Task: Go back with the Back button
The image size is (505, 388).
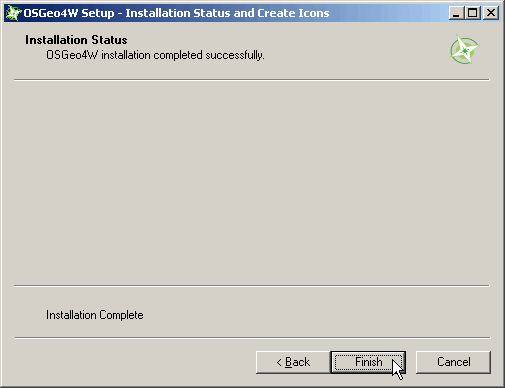Action: coord(293,362)
